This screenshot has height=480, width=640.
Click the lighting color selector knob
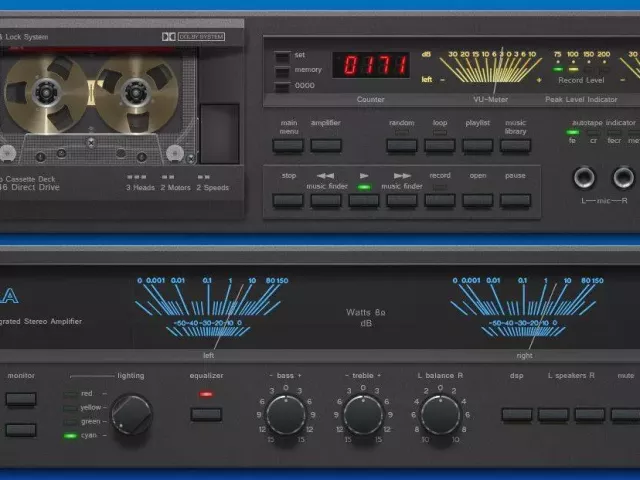[132, 415]
